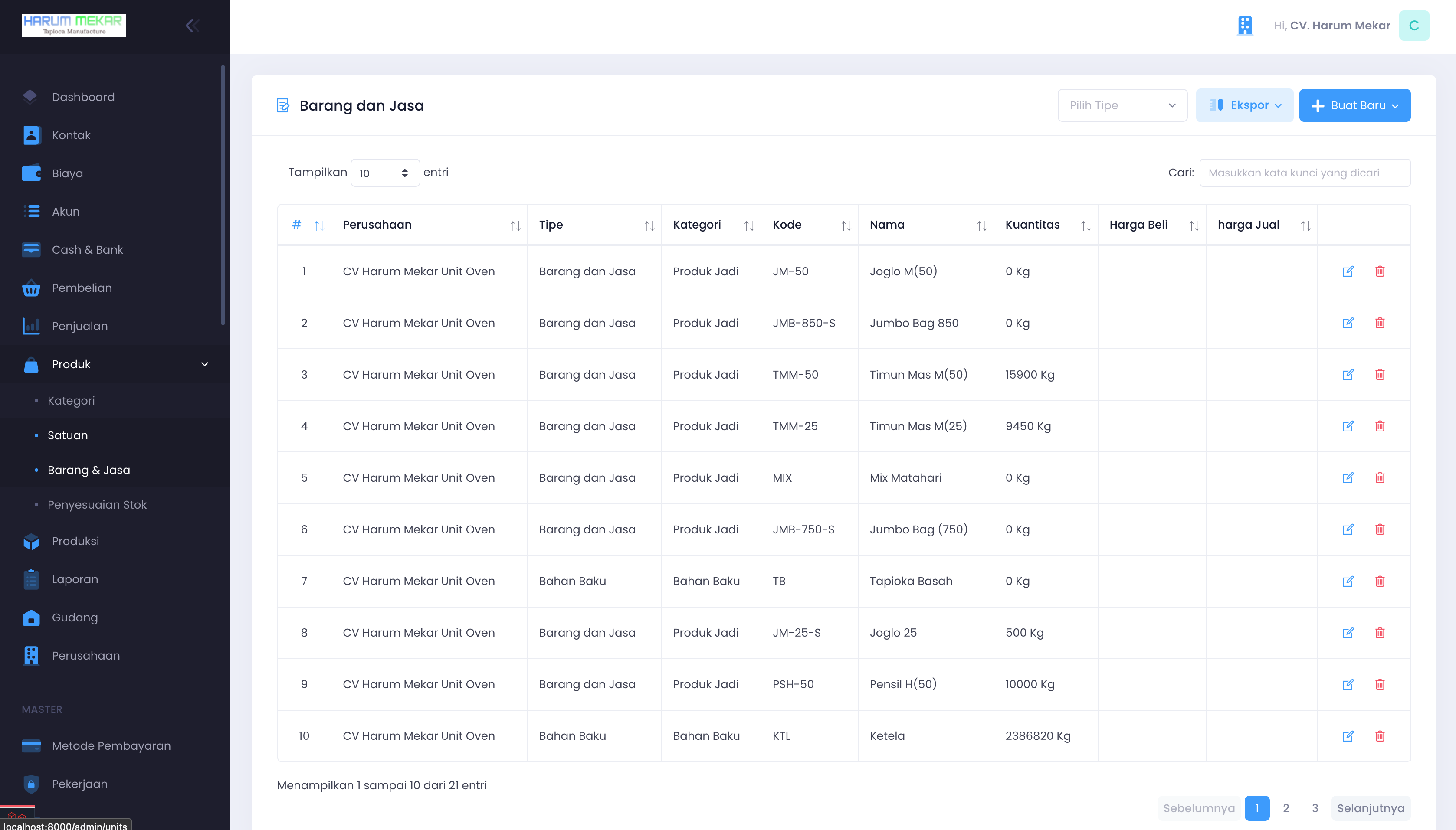Delete the Joglo M(50) row
The image size is (1456, 830).
[1380, 271]
